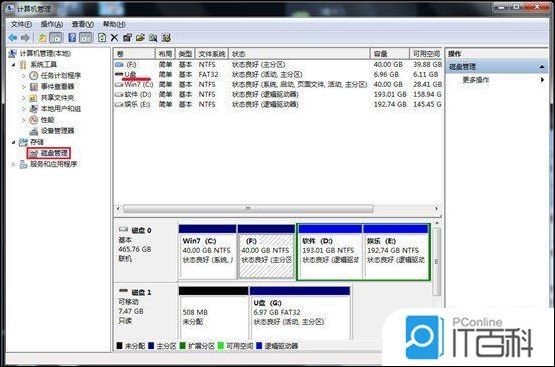Click the 性能 performance monitor icon
555x367 pixels.
34,120
